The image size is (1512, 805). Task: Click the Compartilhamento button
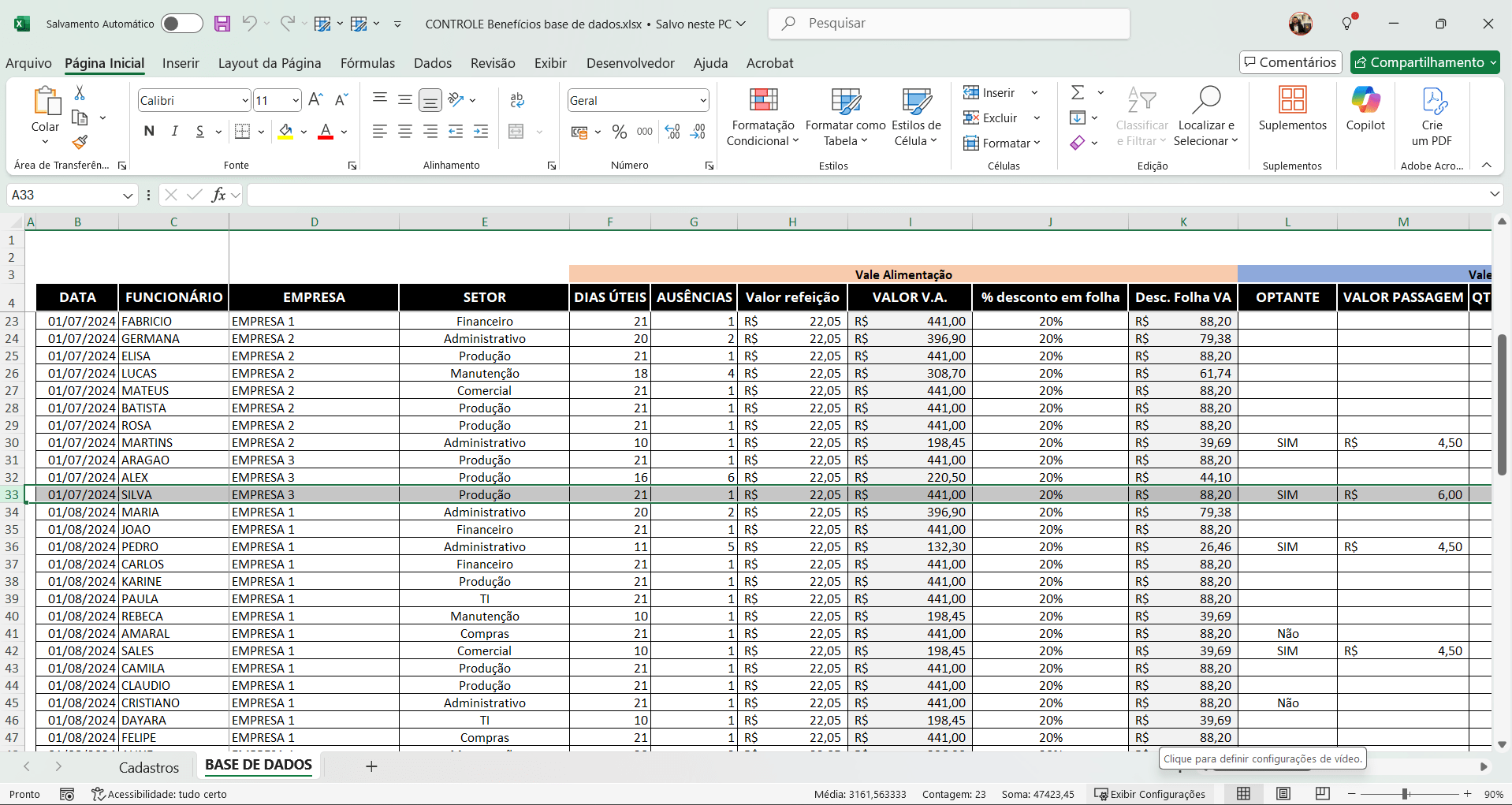1425,62
